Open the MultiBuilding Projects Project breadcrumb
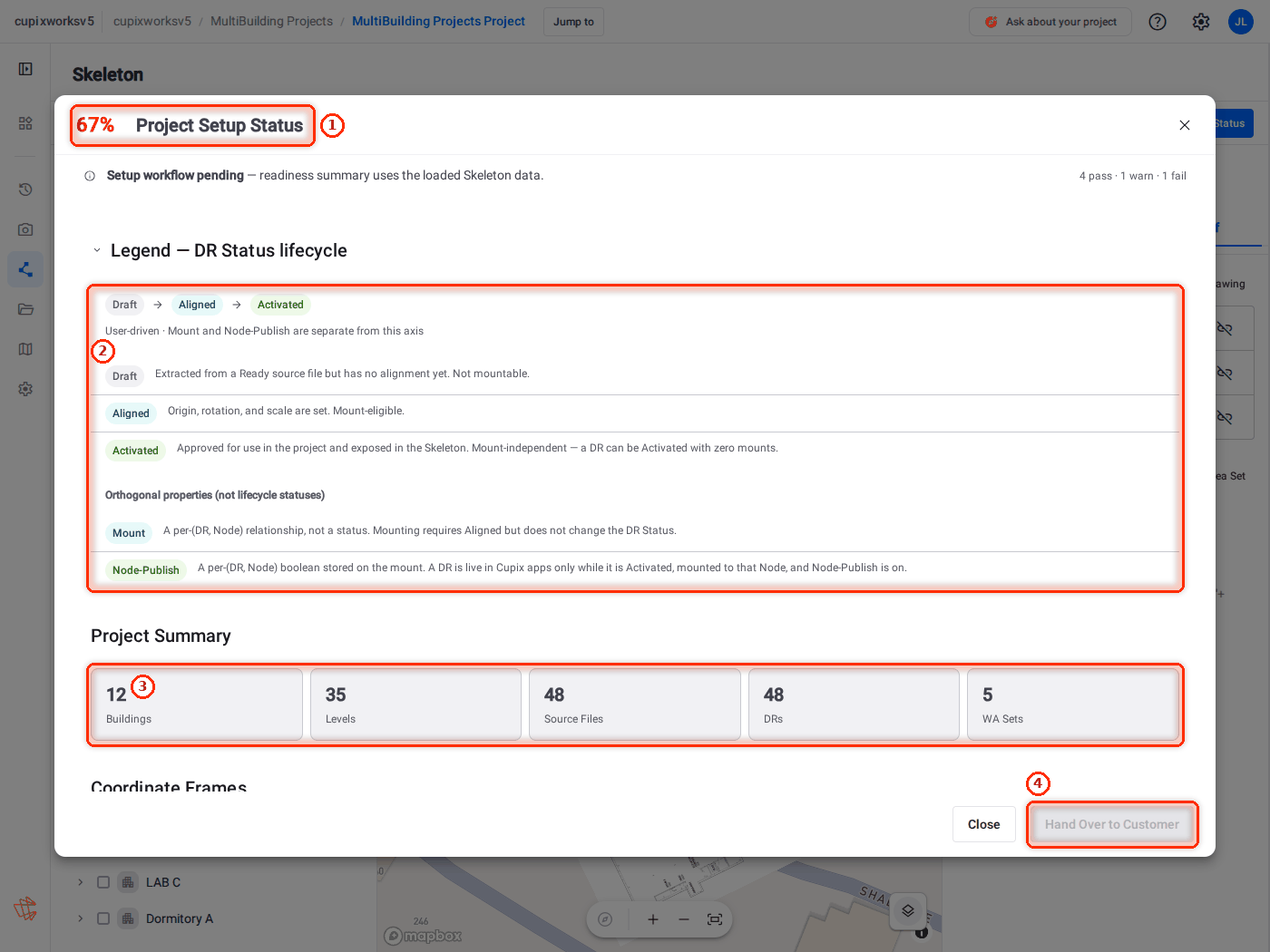This screenshot has height=952, width=1270. 438,21
